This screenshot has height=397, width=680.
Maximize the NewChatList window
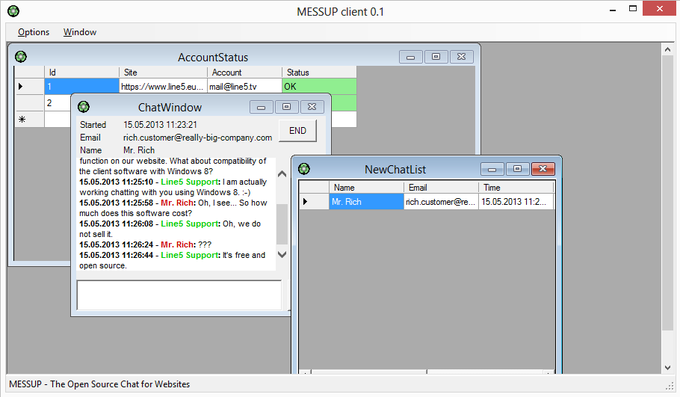point(517,169)
